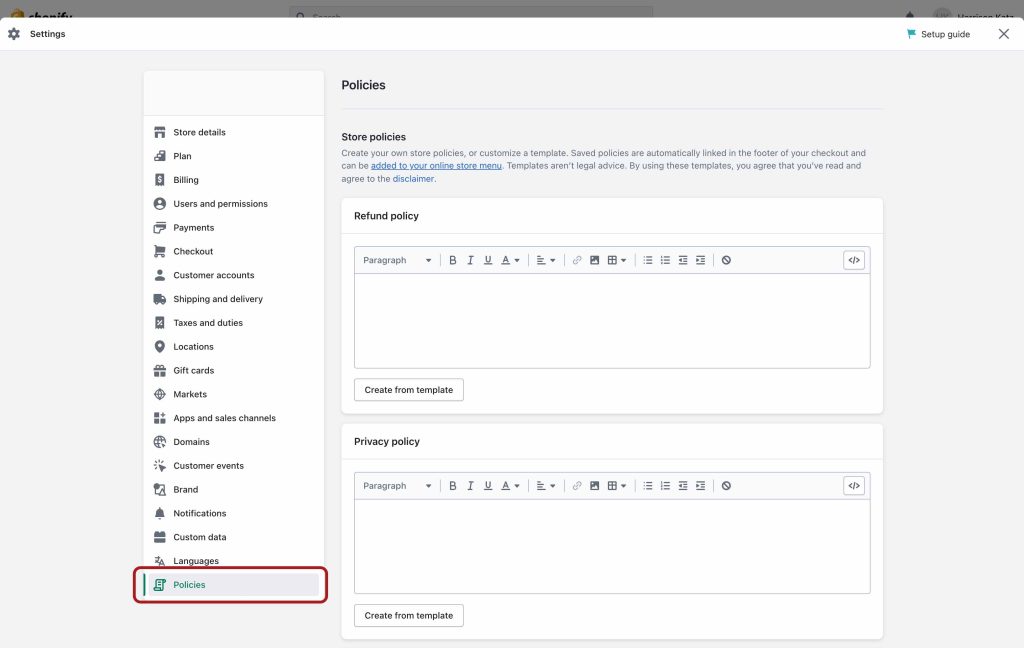1024x648 pixels.
Task: Open text color menu in Refund policy editor
Action: (x=510, y=260)
